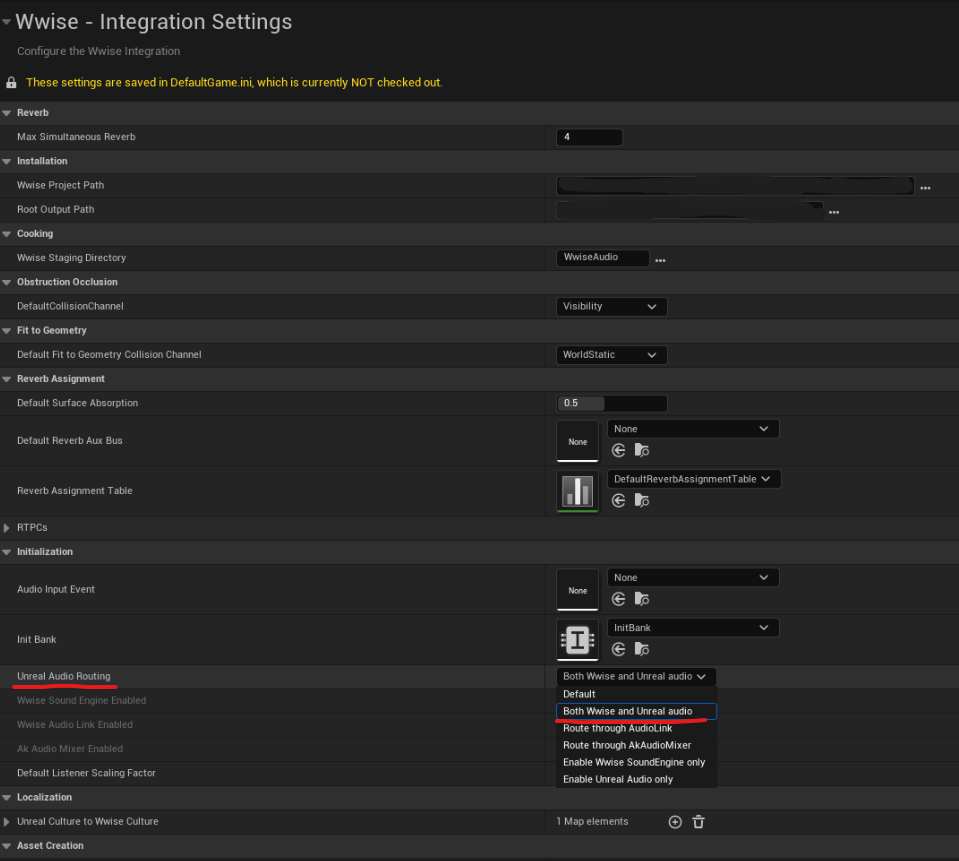
Task: Expand the RTPCs section
Action: click(7, 528)
